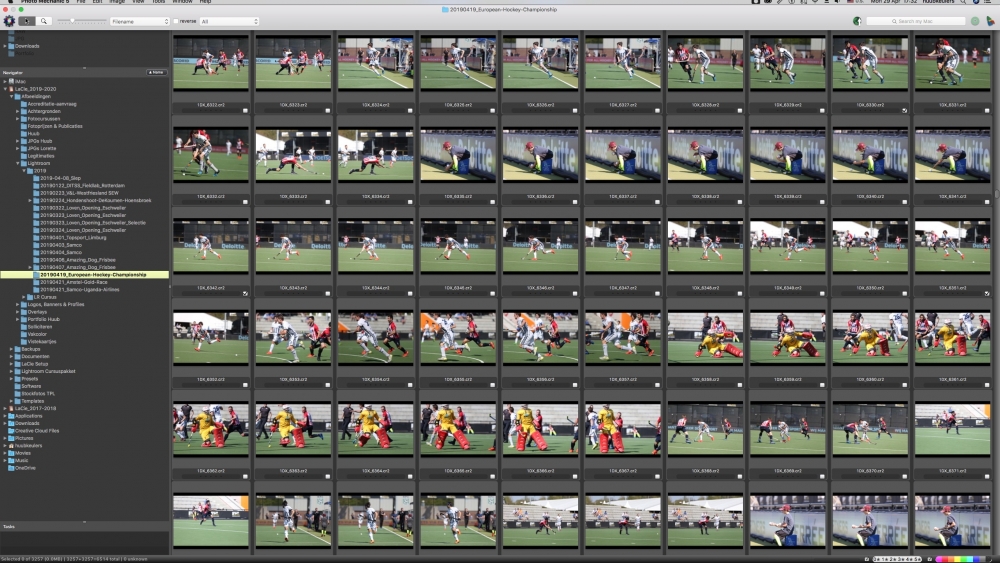
Task: Open the Image menu
Action: [x=117, y=2]
